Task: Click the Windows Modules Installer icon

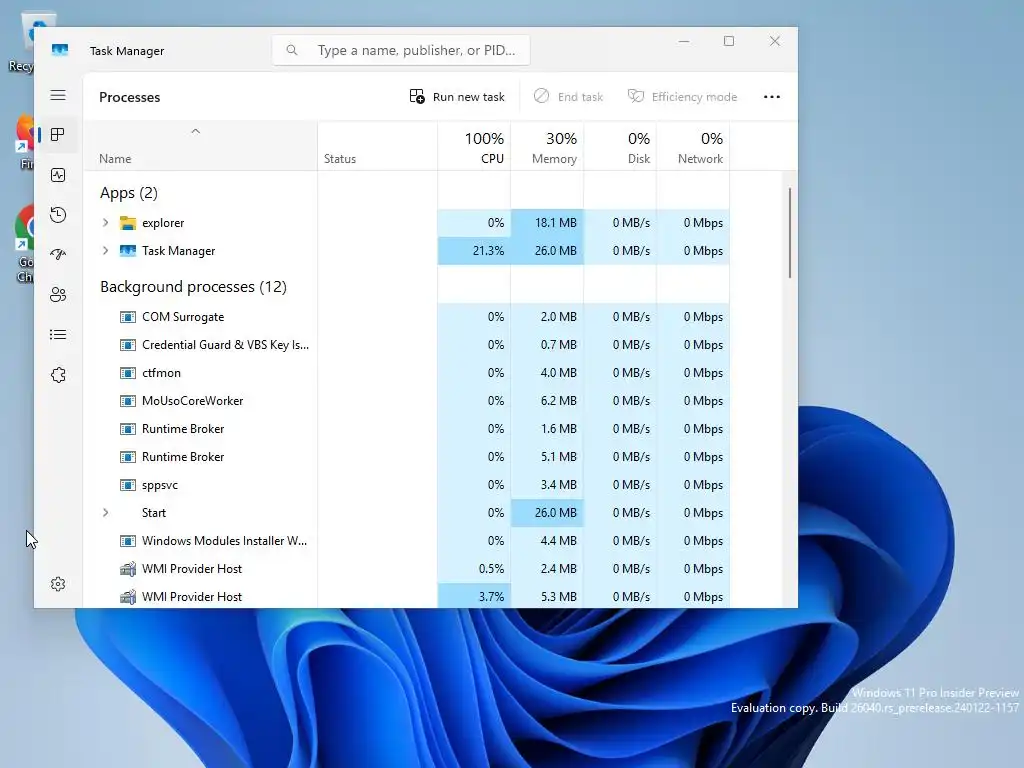Action: [x=128, y=541]
